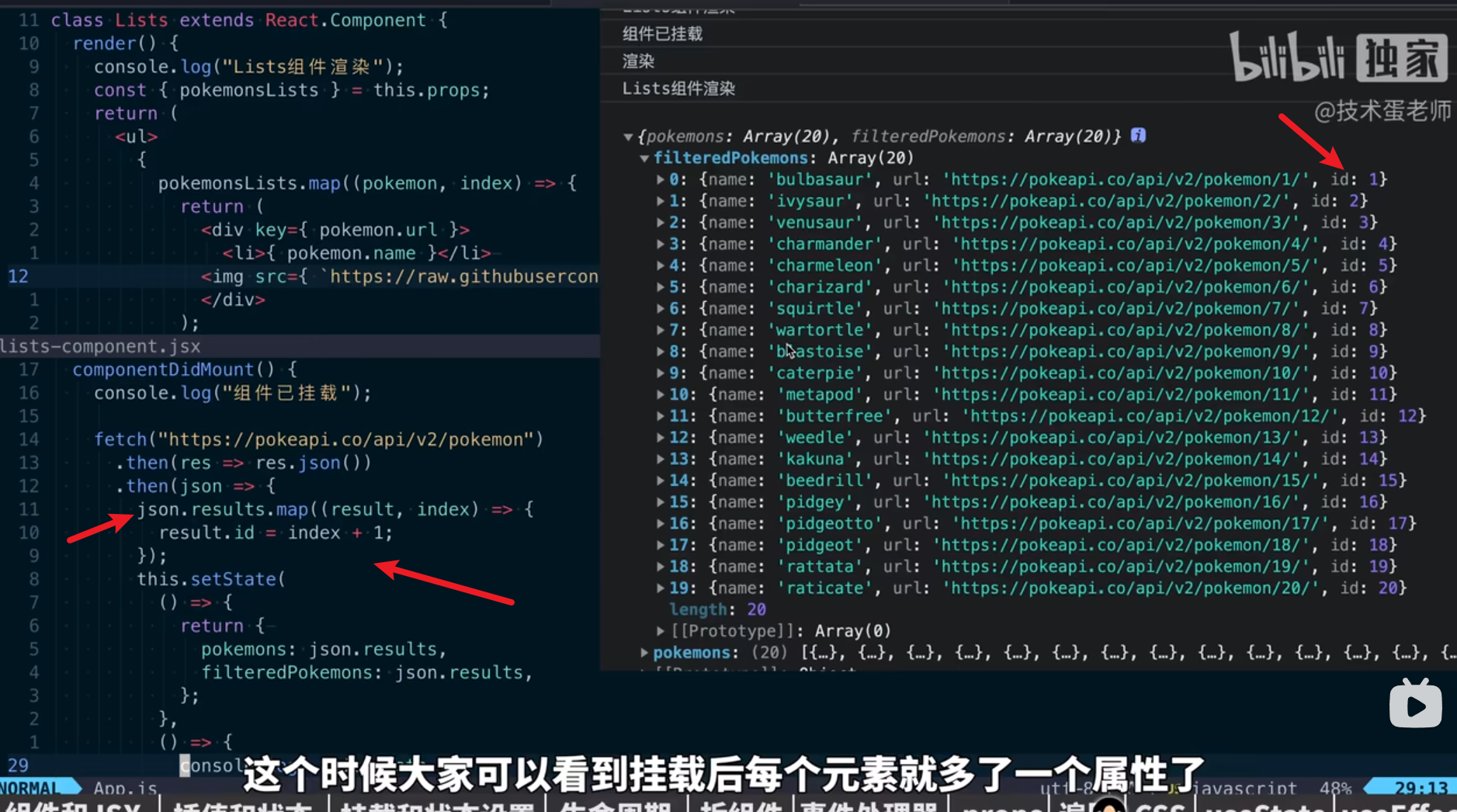Click the lists-component.jsx file name bar
Image resolution: width=1457 pixels, height=812 pixels.
300,346
